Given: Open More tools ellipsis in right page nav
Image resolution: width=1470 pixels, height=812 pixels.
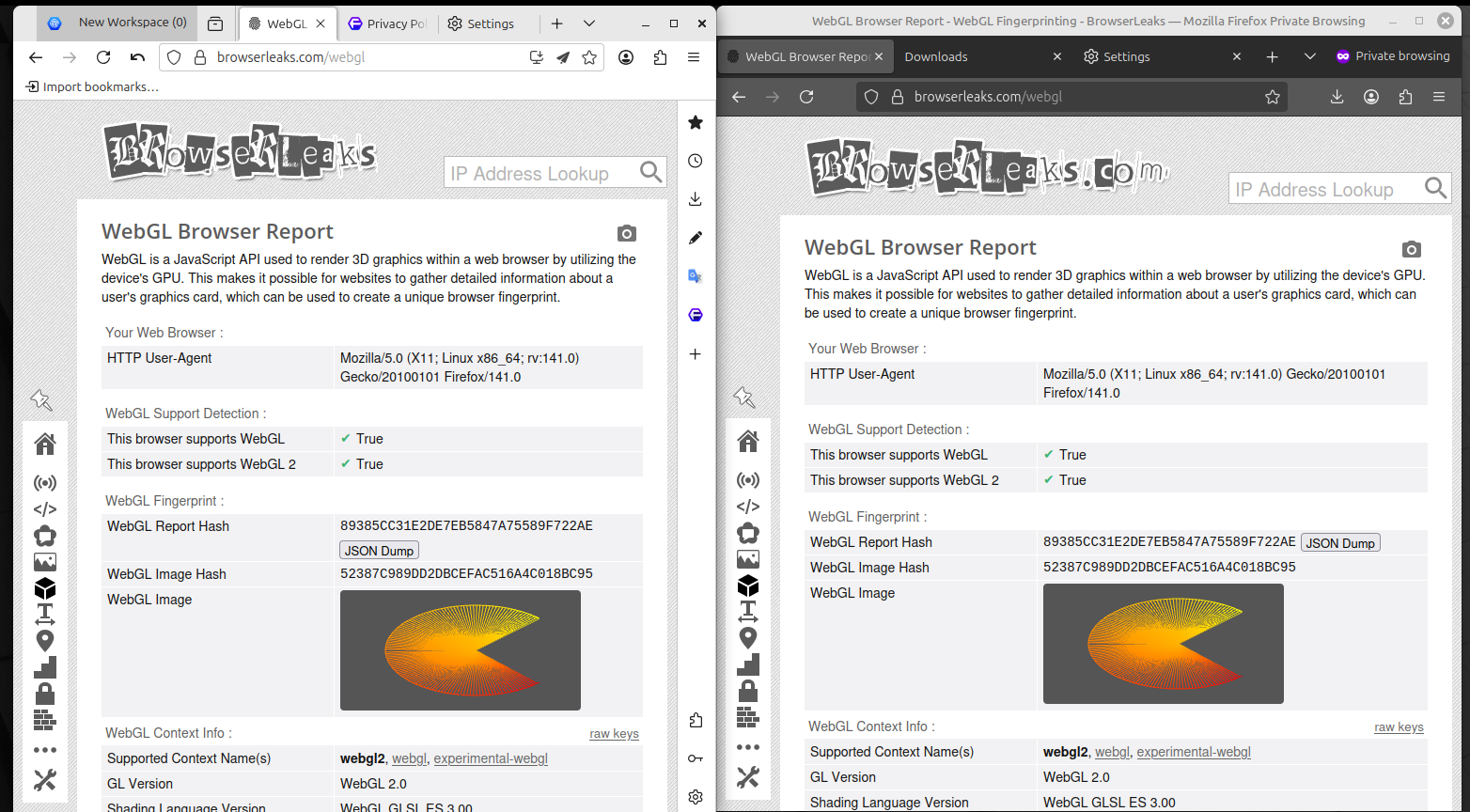Looking at the screenshot, I should tap(748, 747).
